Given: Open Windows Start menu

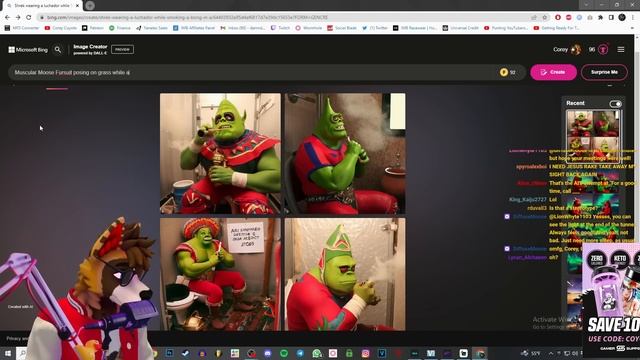Looking at the screenshot, I should pyautogui.click(x=7, y=353).
